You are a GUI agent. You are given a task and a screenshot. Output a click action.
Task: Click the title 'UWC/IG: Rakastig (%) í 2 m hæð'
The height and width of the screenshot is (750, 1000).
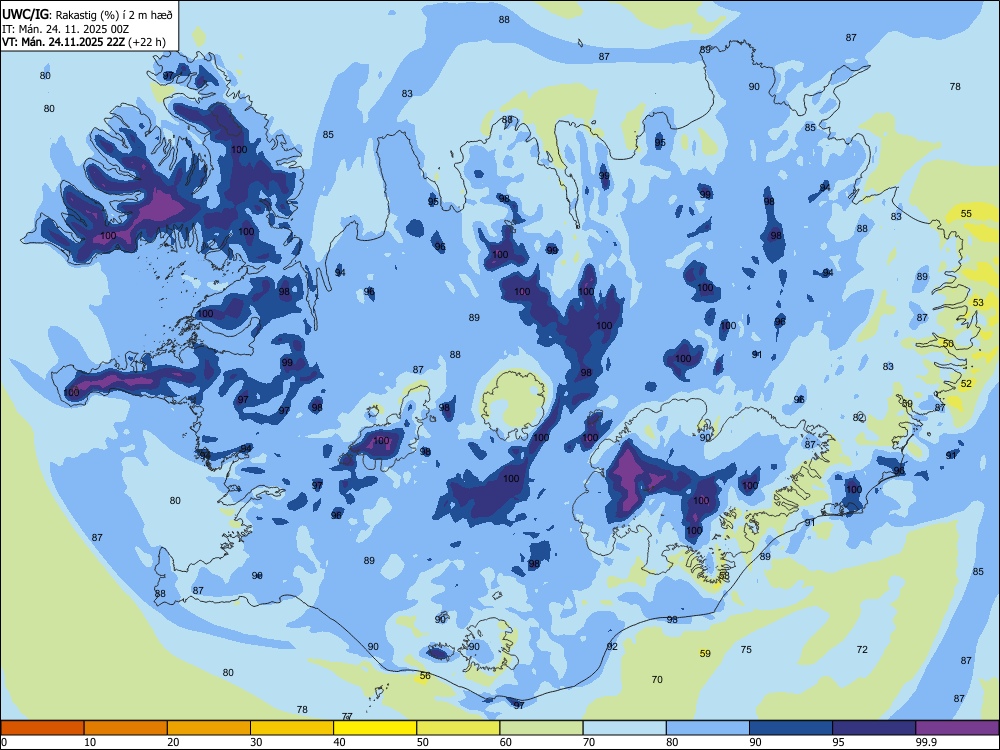coord(87,15)
